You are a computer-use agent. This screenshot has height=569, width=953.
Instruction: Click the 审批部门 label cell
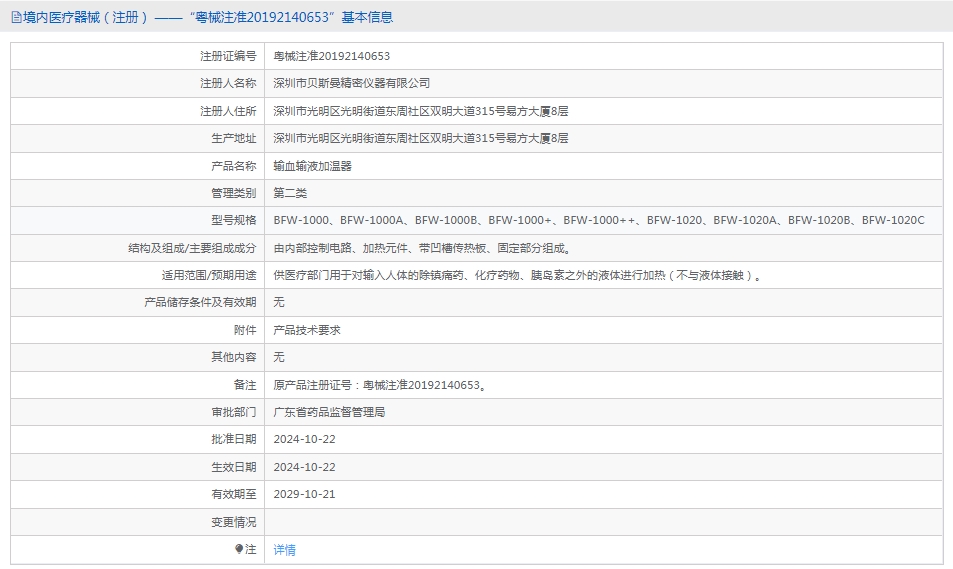pos(138,412)
